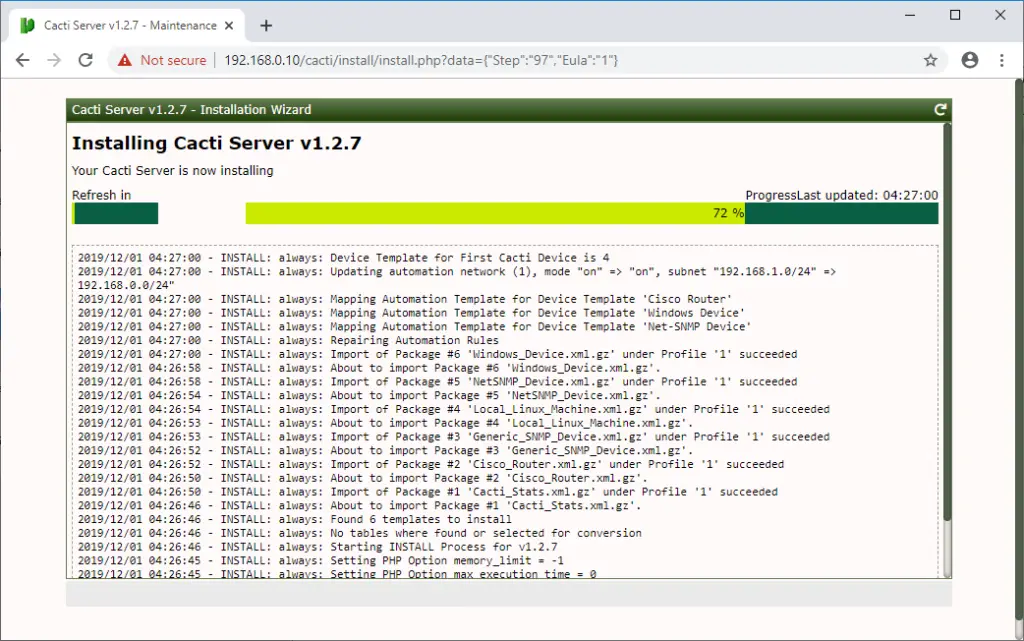Click the green Progress bar on the right
Viewport: 1024px width, 641px height.
pyautogui.click(x=843, y=213)
